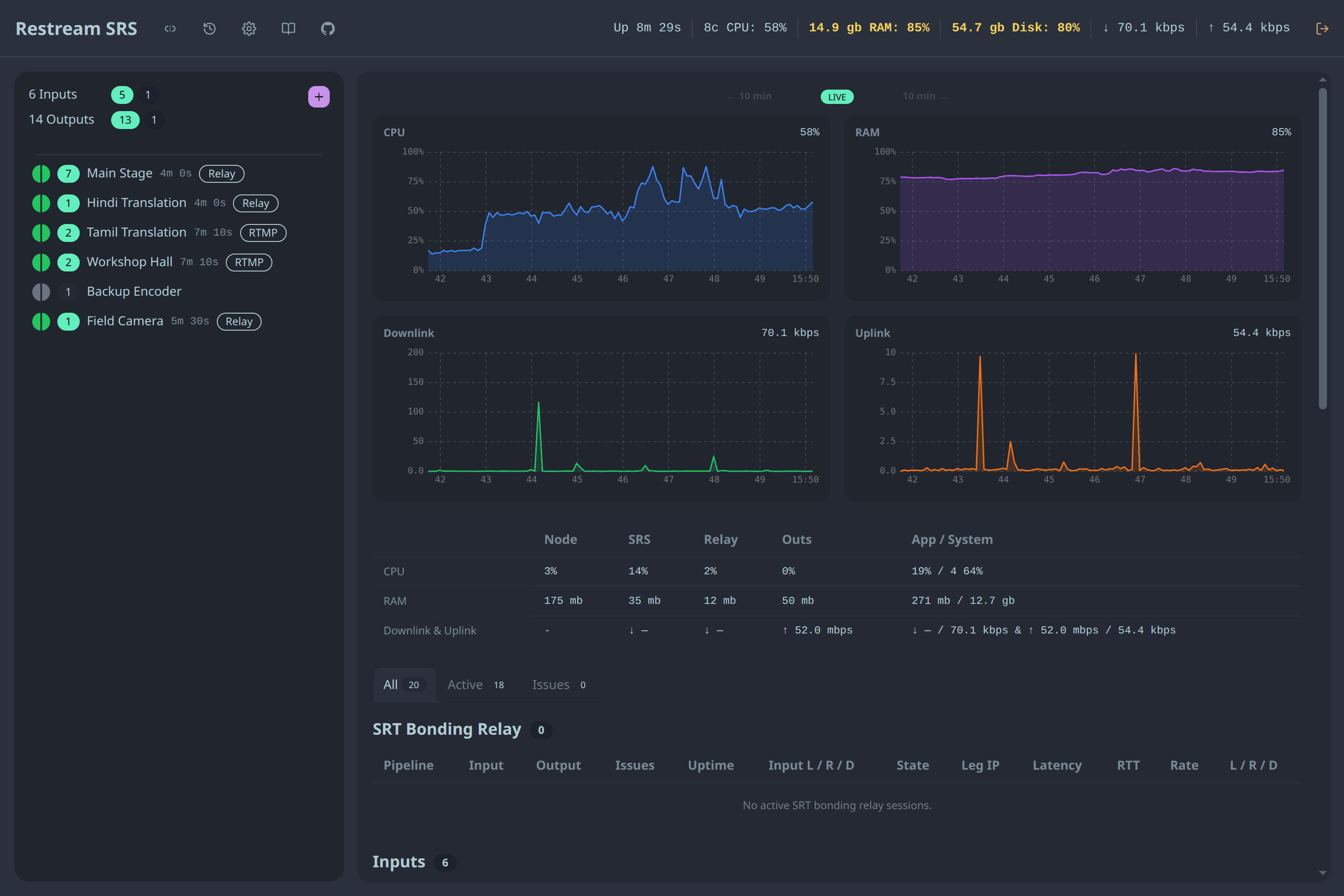This screenshot has width=1344, height=896.
Task: Click Disk 80% indicator in header
Action: 1016,28
